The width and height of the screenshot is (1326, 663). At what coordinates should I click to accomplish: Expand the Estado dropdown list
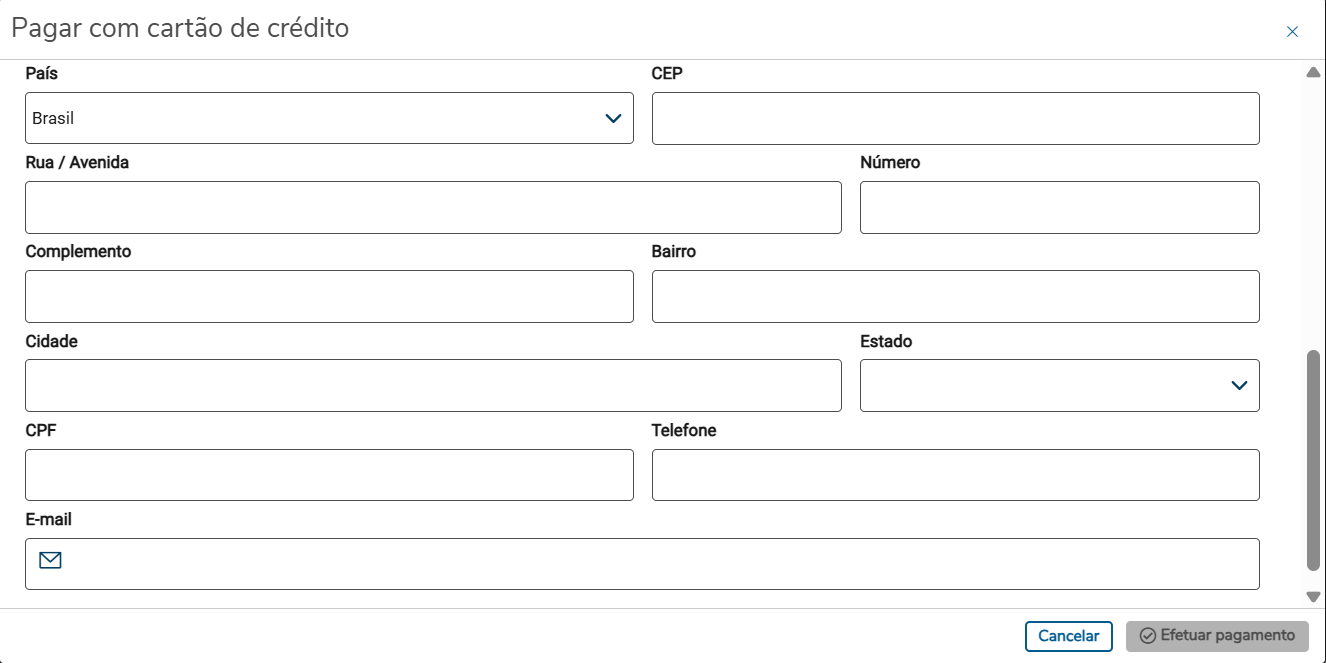coord(1239,385)
